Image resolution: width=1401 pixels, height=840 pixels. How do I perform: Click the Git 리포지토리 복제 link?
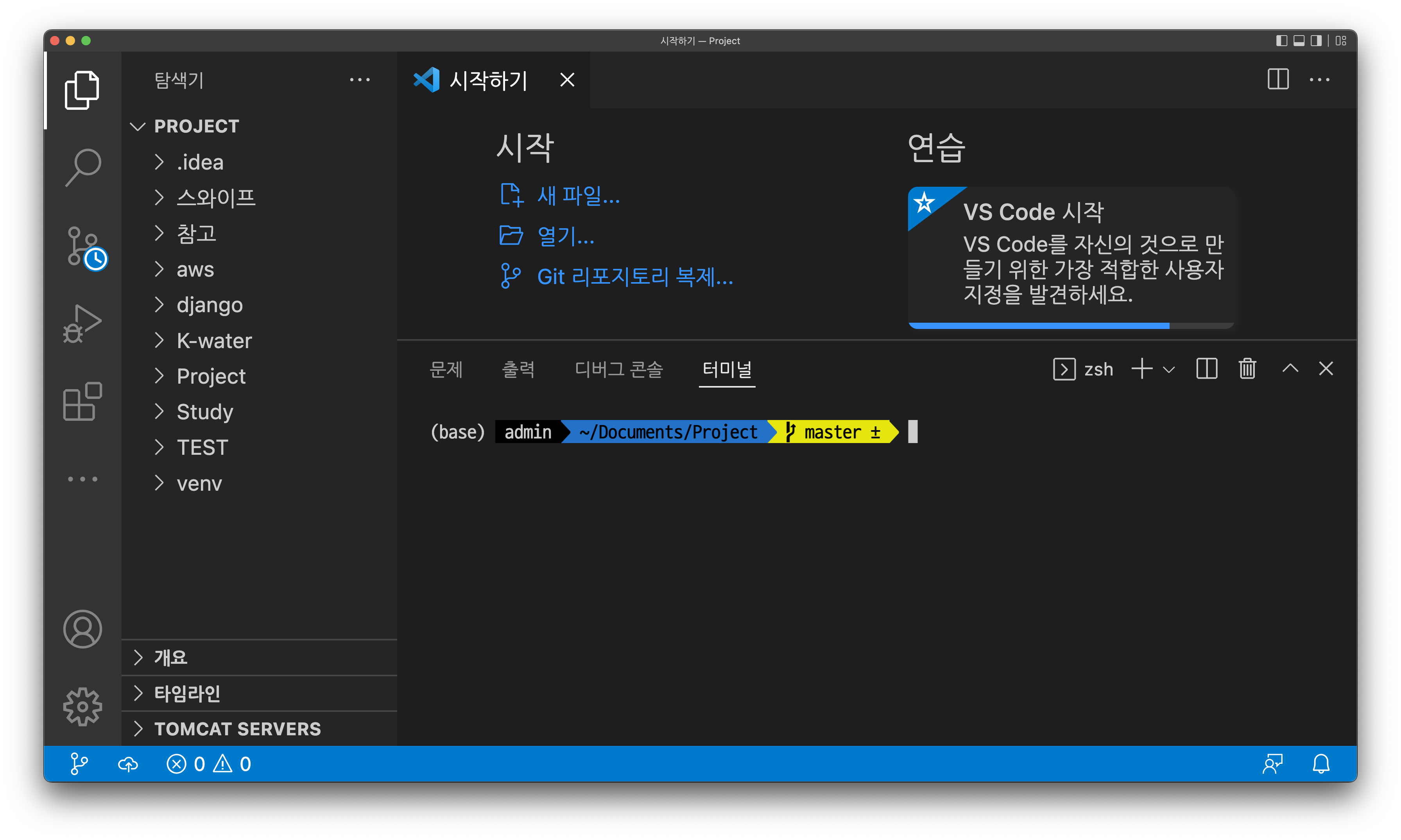tap(634, 277)
